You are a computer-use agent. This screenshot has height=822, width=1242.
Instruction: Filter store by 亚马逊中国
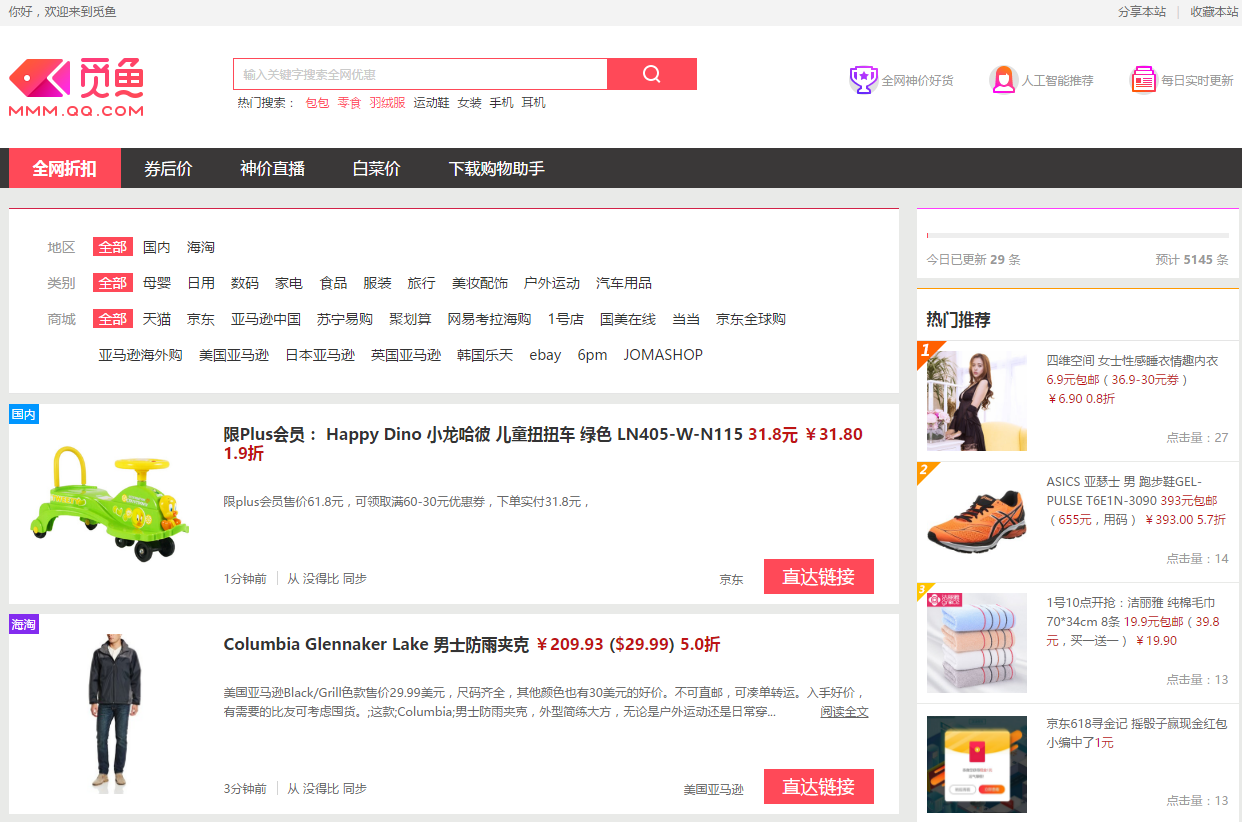click(x=266, y=319)
